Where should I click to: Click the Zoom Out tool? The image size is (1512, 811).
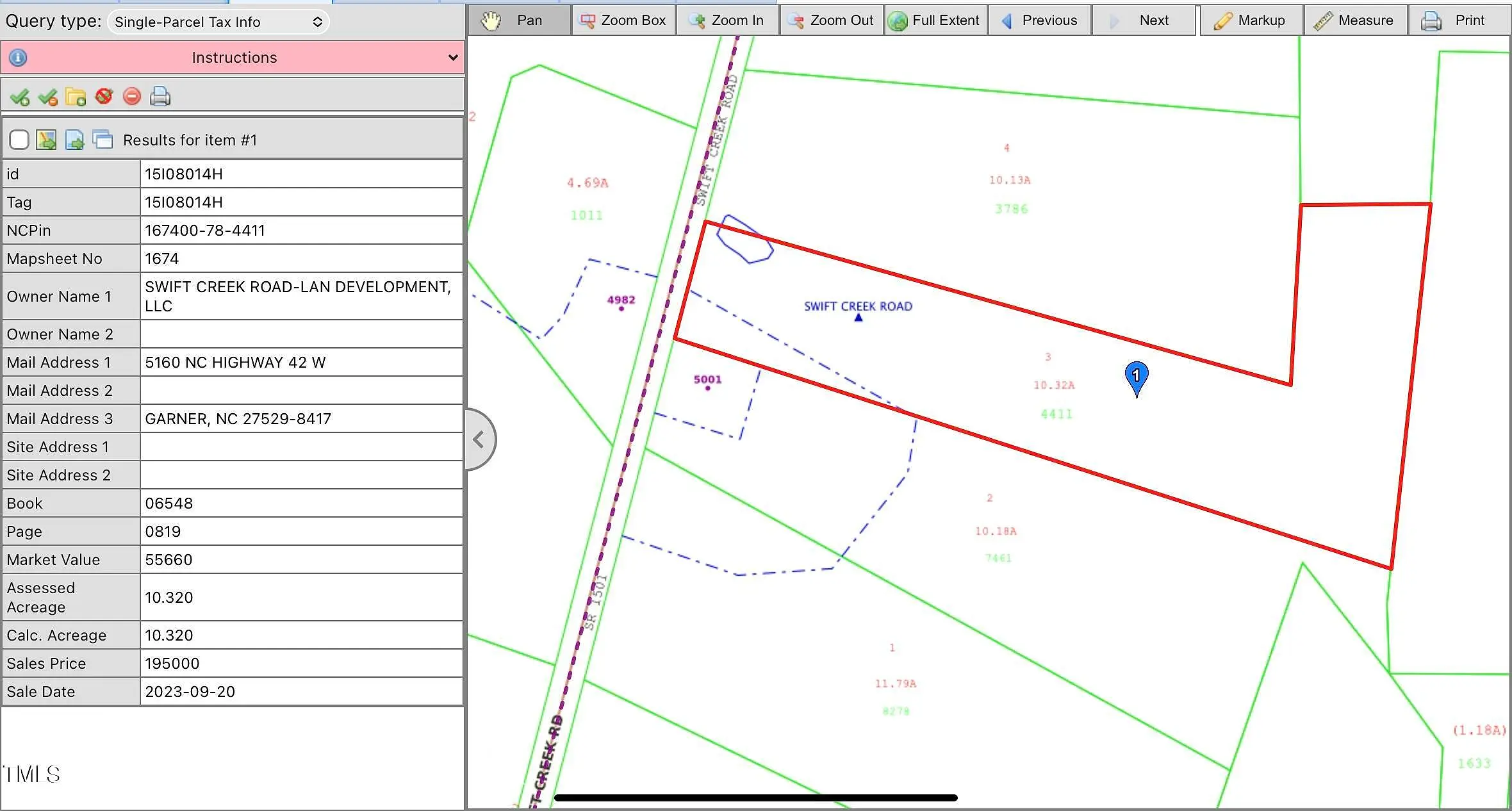point(832,20)
